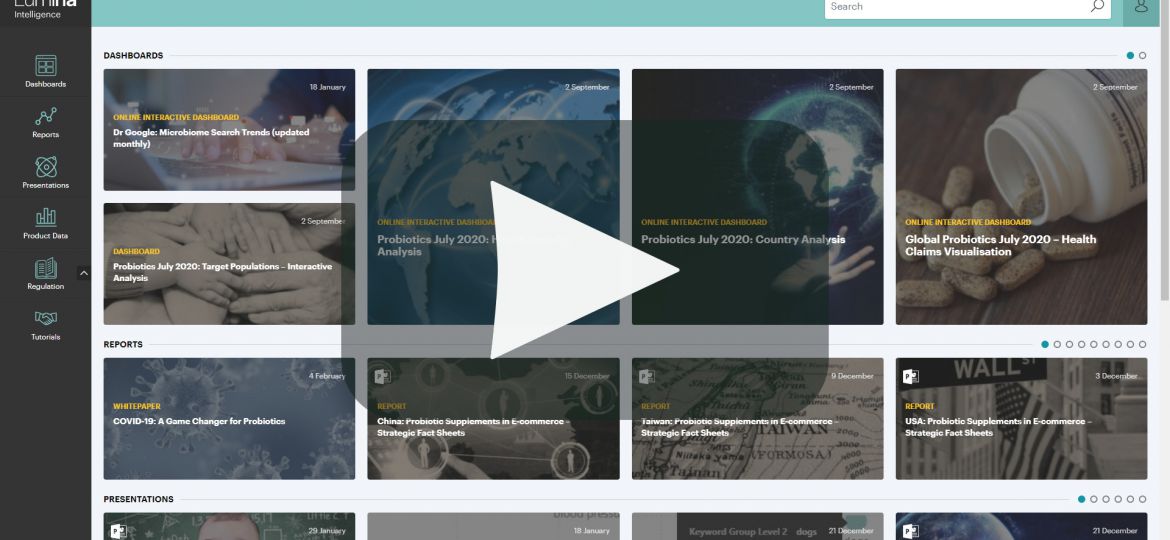This screenshot has width=1170, height=540.
Task: Click the Tutorials label in sidebar
Action: [46, 337]
